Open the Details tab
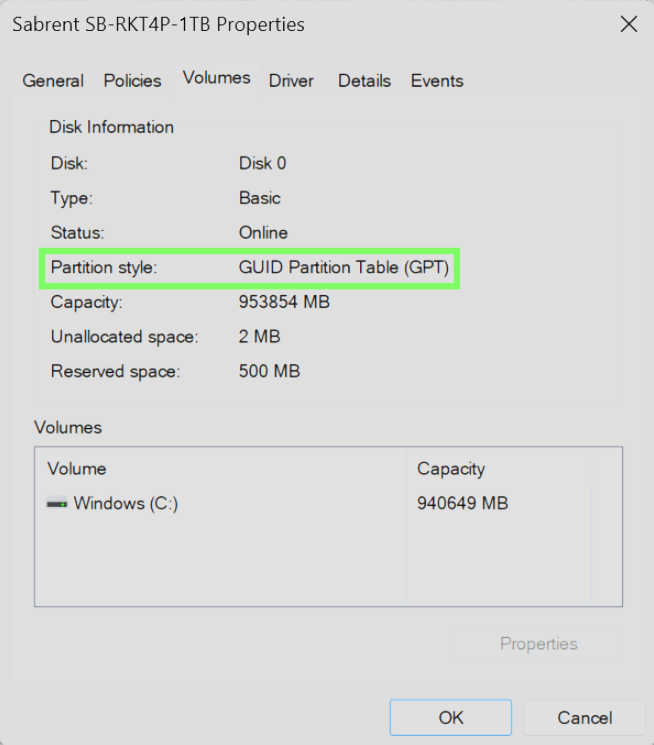This screenshot has height=745, width=654. 364,81
